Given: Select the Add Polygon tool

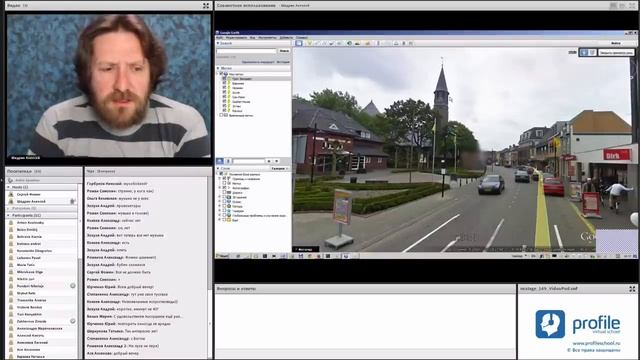Looking at the screenshot, I should pyautogui.click(x=317, y=43).
